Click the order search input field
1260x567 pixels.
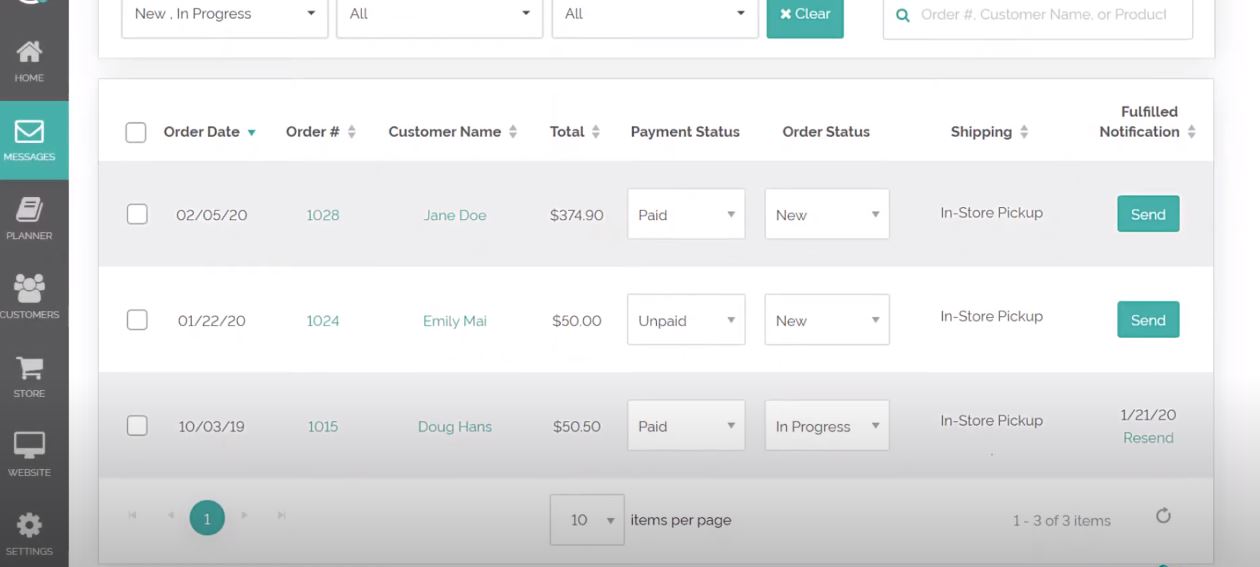(x=1043, y=15)
